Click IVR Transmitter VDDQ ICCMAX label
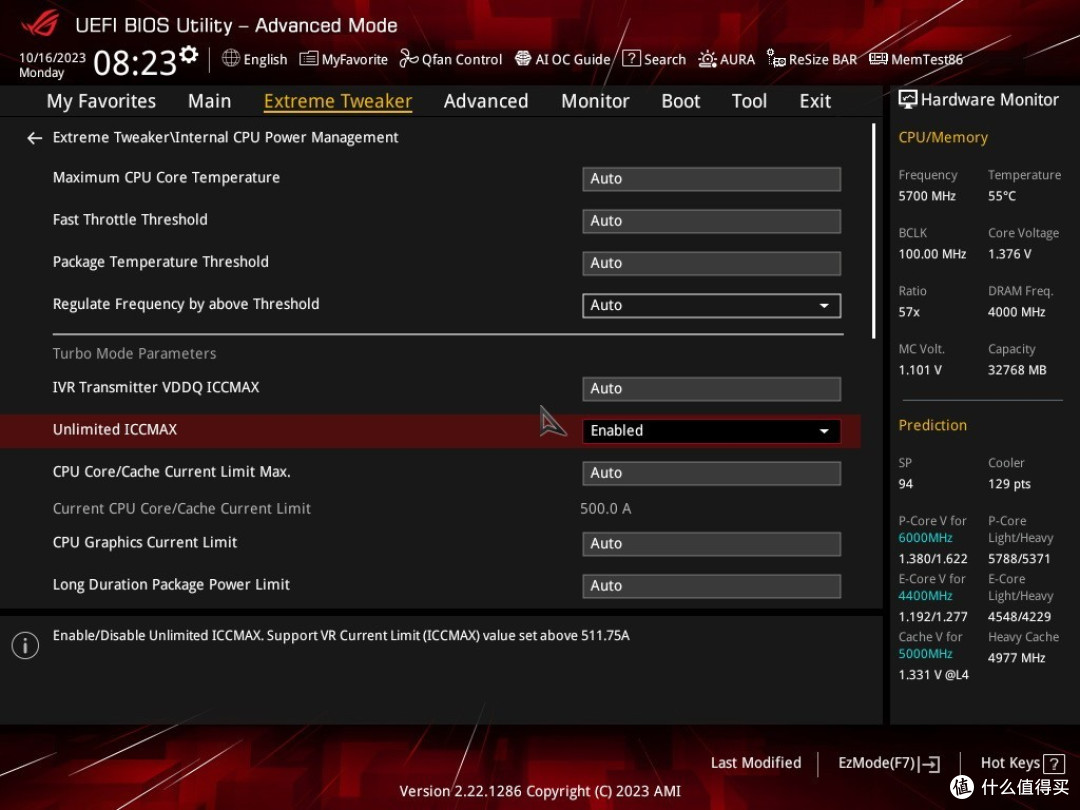Image resolution: width=1080 pixels, height=810 pixels. 156,387
